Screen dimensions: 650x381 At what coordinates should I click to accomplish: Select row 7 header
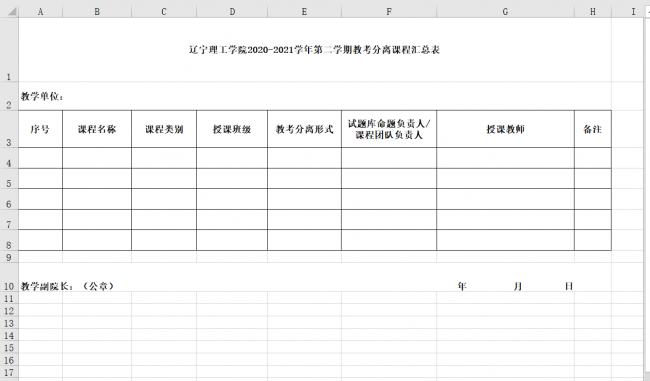pos(9,220)
